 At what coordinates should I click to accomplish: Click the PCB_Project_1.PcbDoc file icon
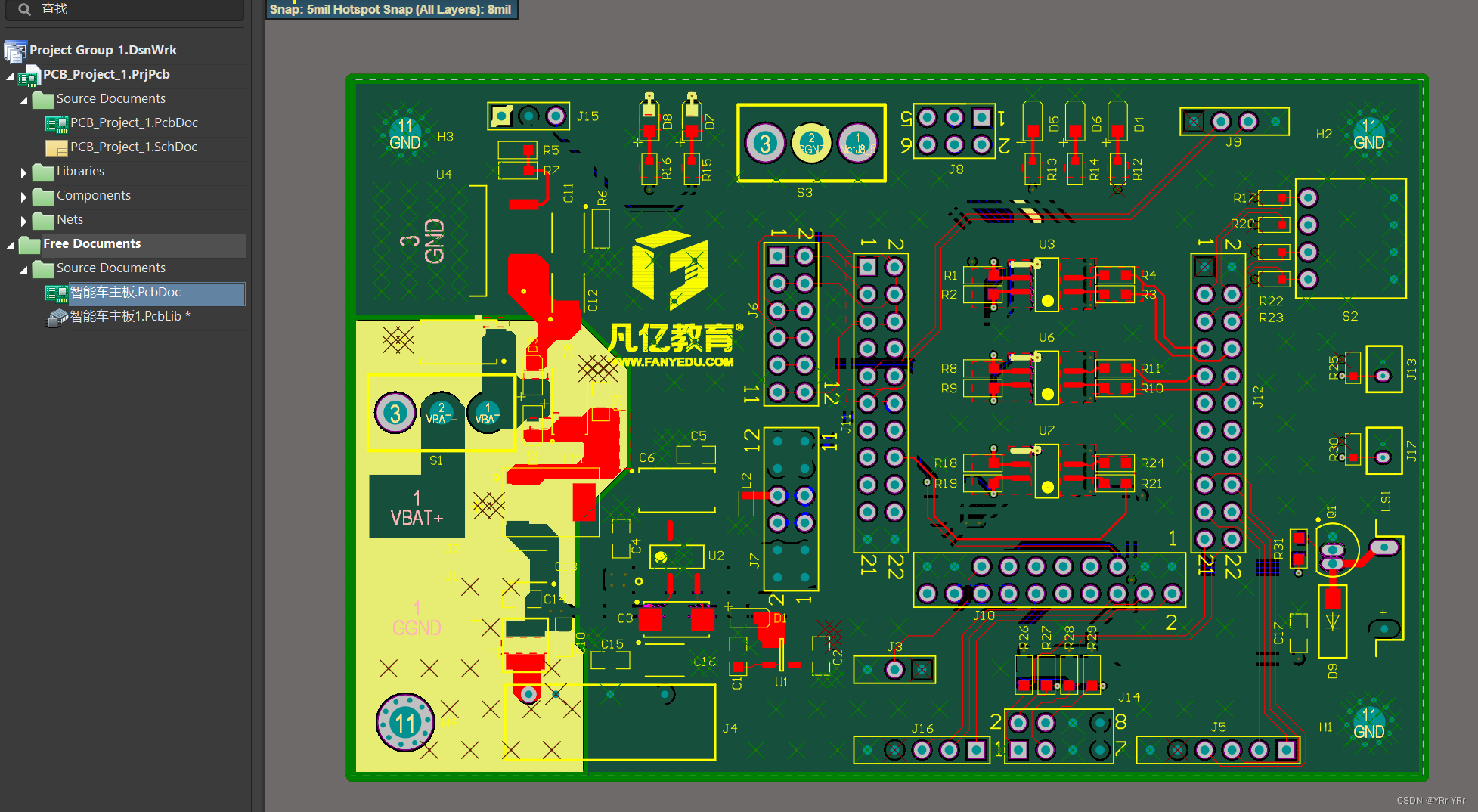pos(57,123)
